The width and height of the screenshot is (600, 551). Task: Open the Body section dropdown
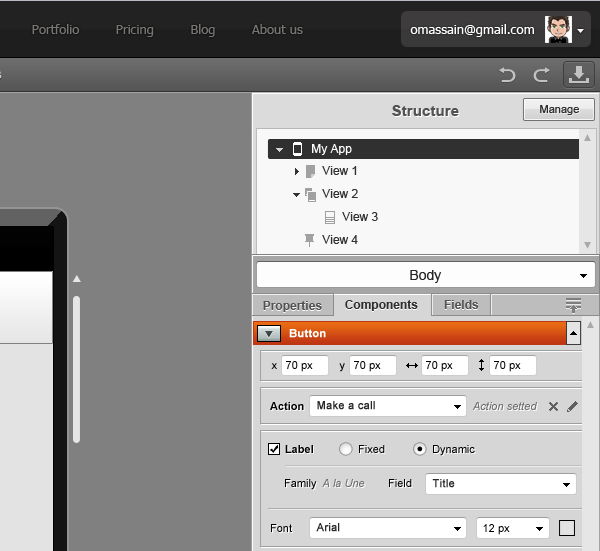(426, 275)
